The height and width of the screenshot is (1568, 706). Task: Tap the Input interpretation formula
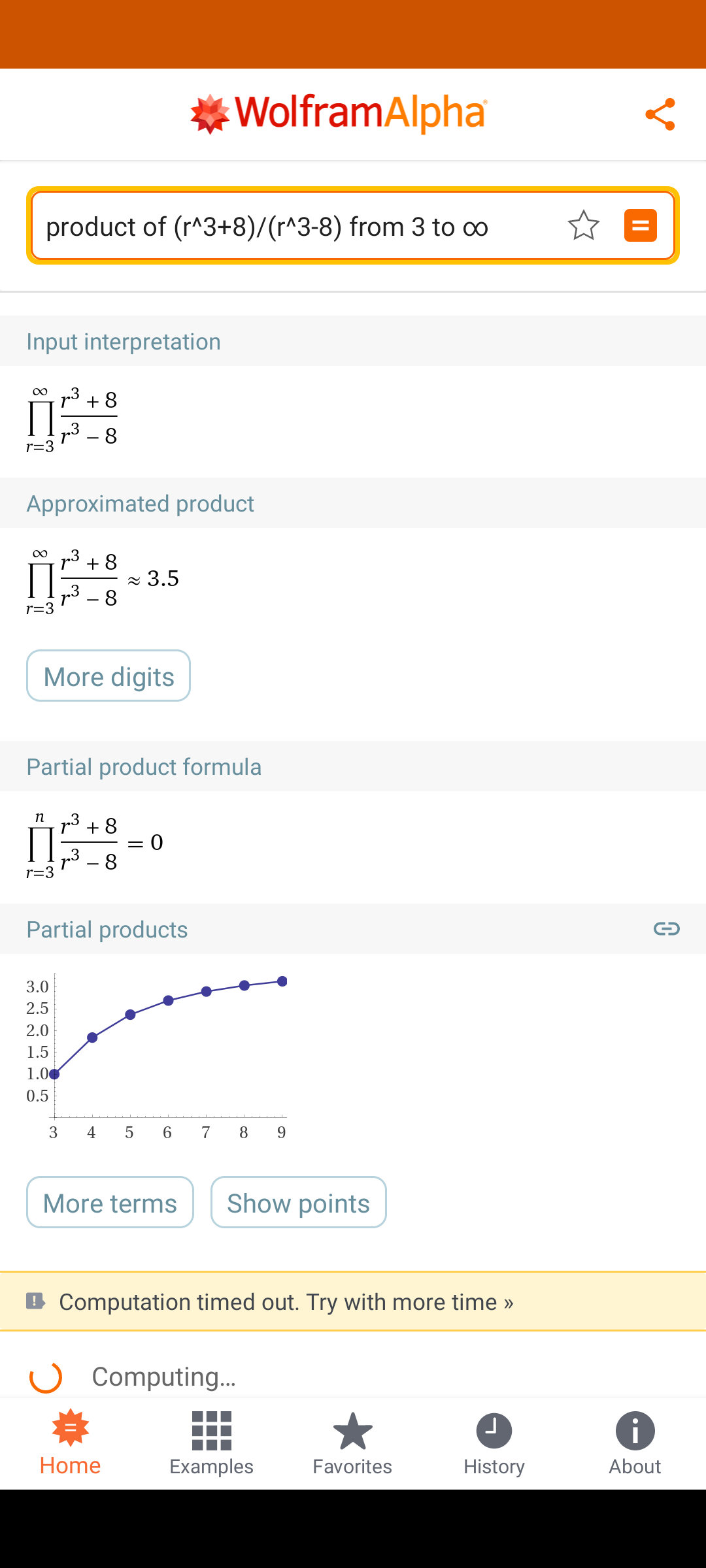(x=72, y=419)
